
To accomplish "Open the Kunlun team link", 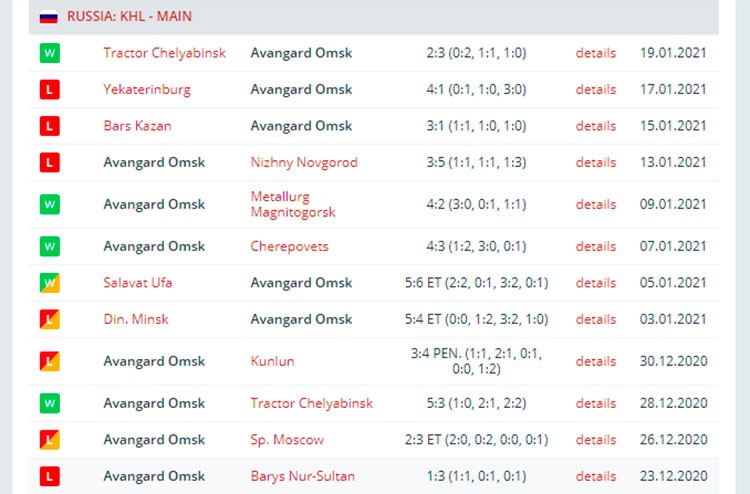I will coord(272,362).
